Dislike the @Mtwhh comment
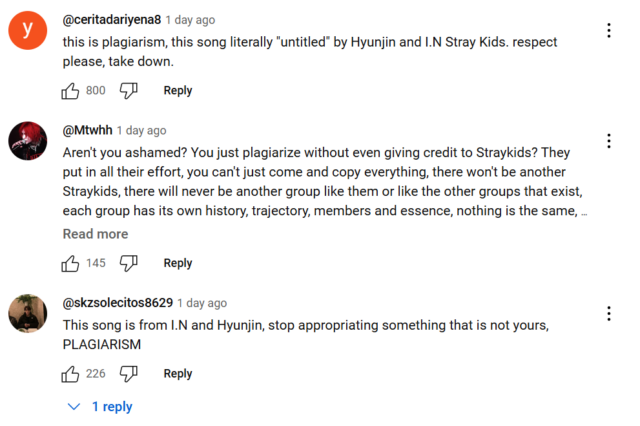640x426 pixels. 128,263
